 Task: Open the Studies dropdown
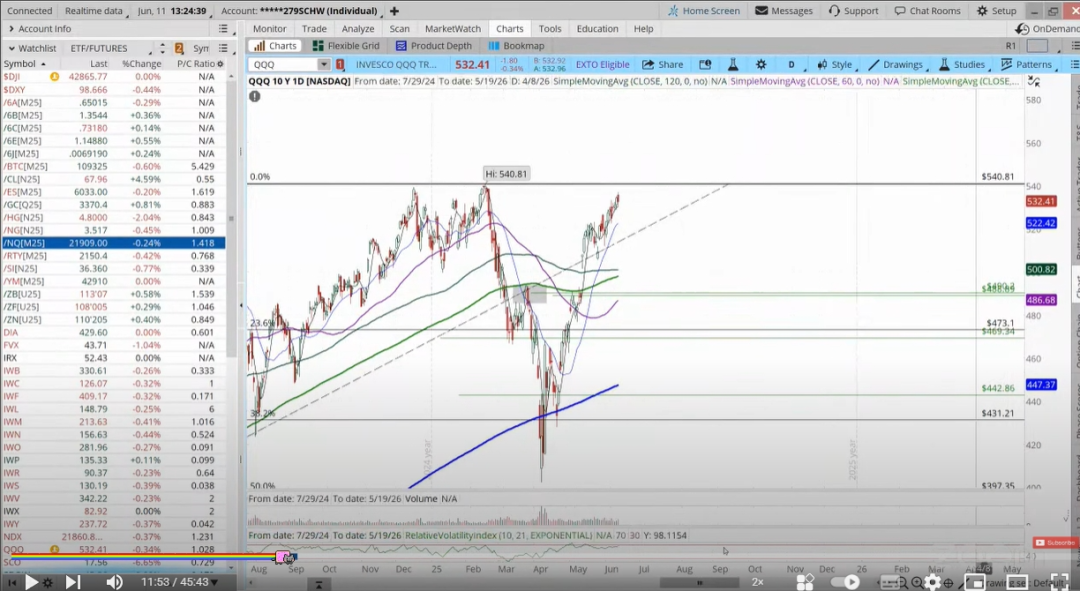(x=964, y=65)
